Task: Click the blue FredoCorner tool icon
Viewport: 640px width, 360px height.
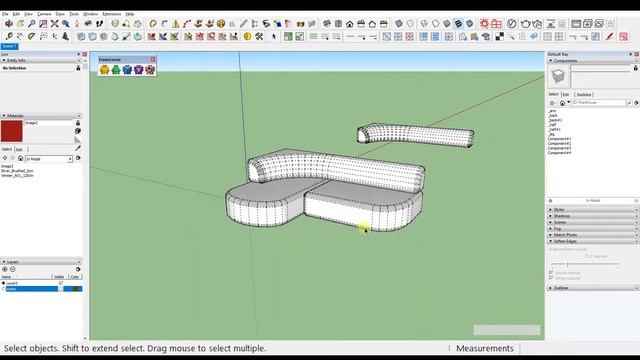Action: pos(127,70)
